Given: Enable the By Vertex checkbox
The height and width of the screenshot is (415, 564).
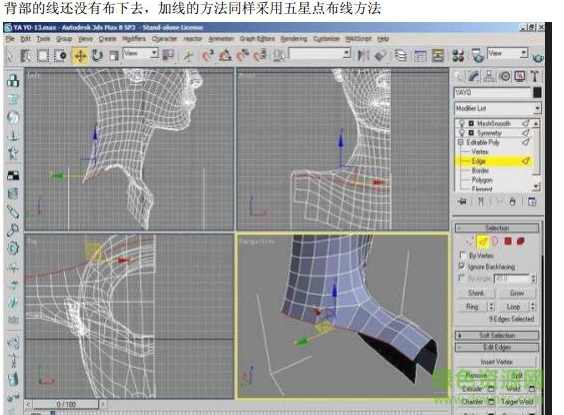Looking at the screenshot, I should pyautogui.click(x=463, y=255).
